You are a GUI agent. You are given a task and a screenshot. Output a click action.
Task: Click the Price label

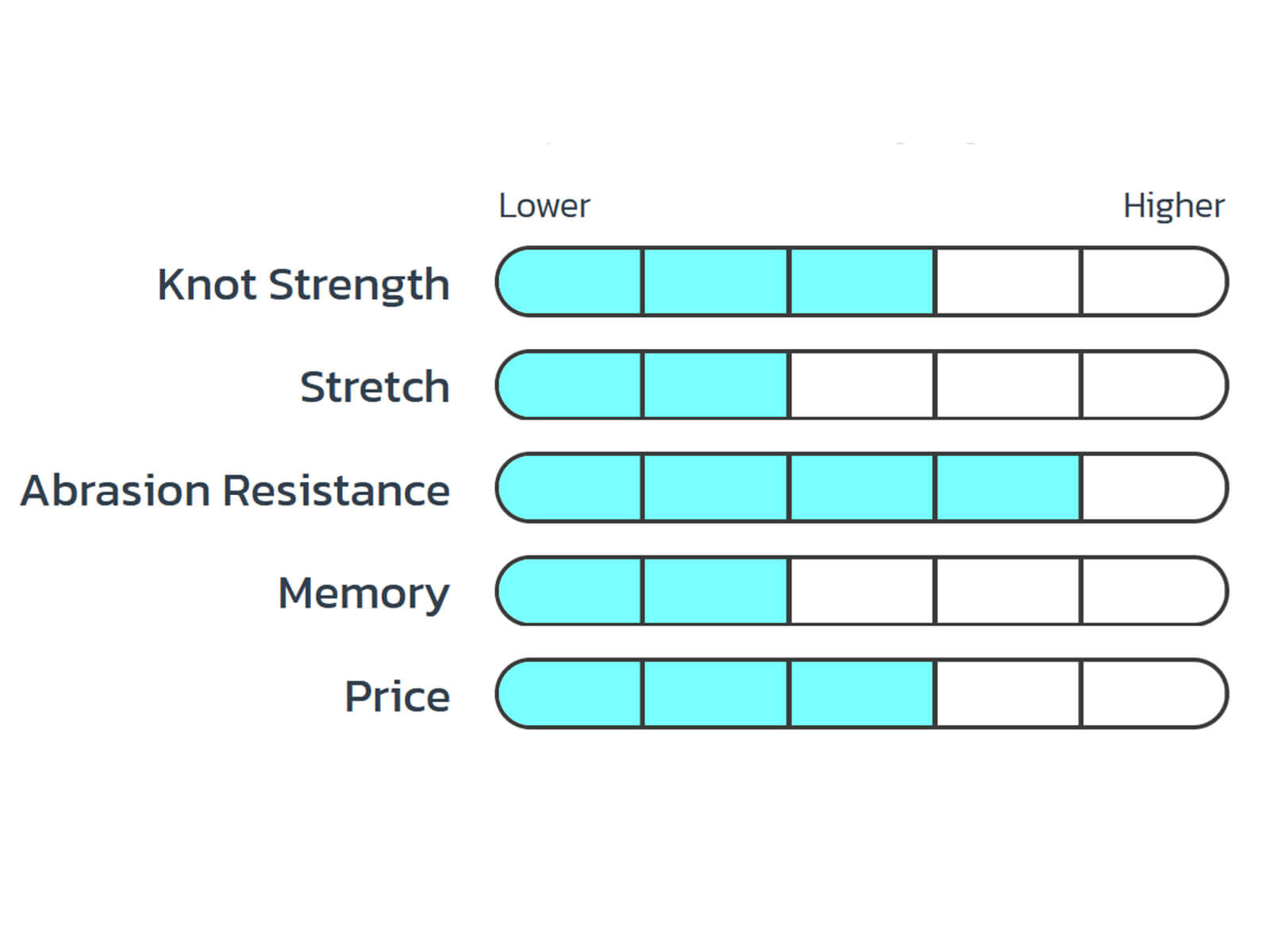point(397,697)
